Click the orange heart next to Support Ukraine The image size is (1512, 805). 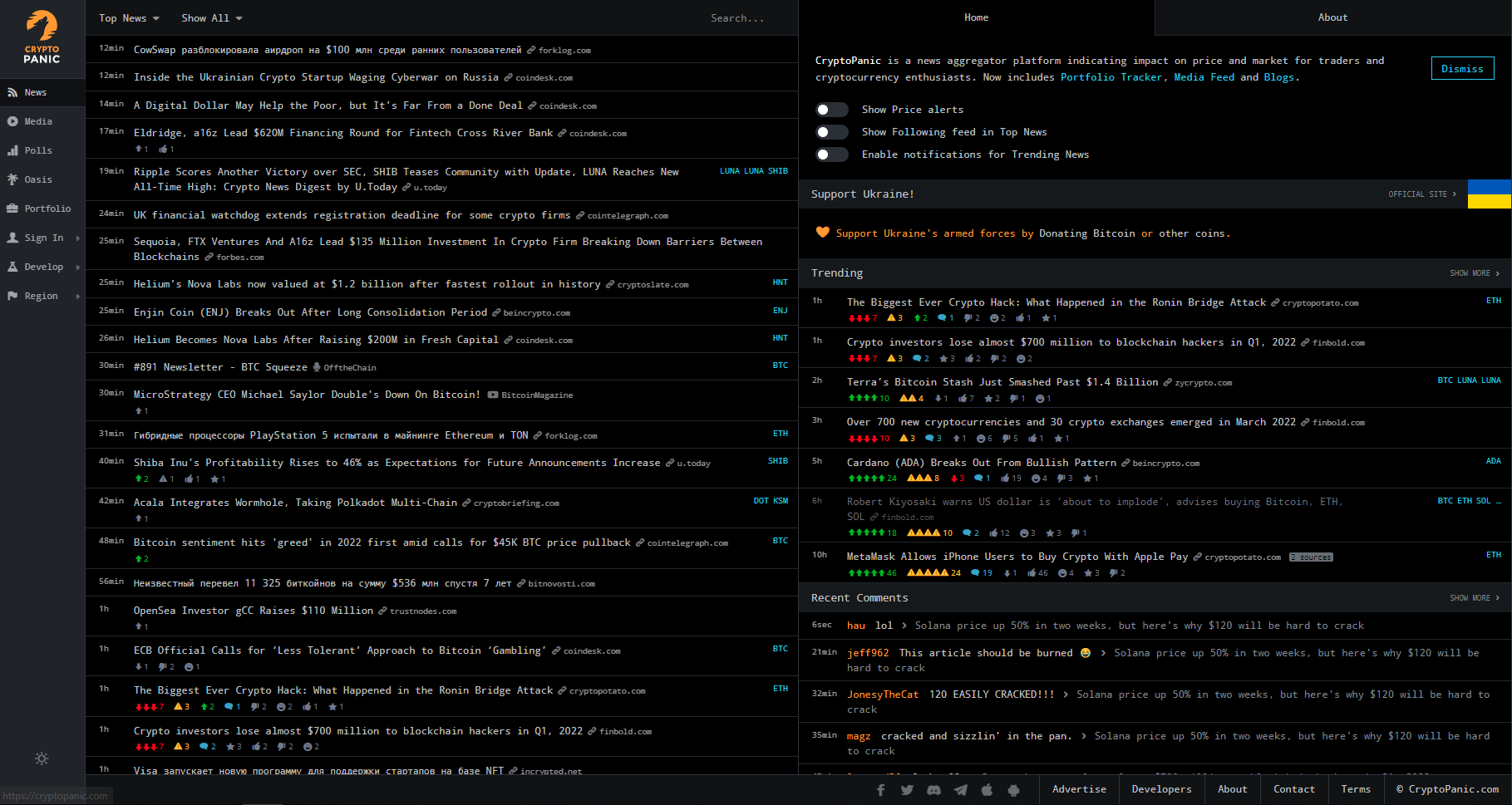[x=822, y=233]
